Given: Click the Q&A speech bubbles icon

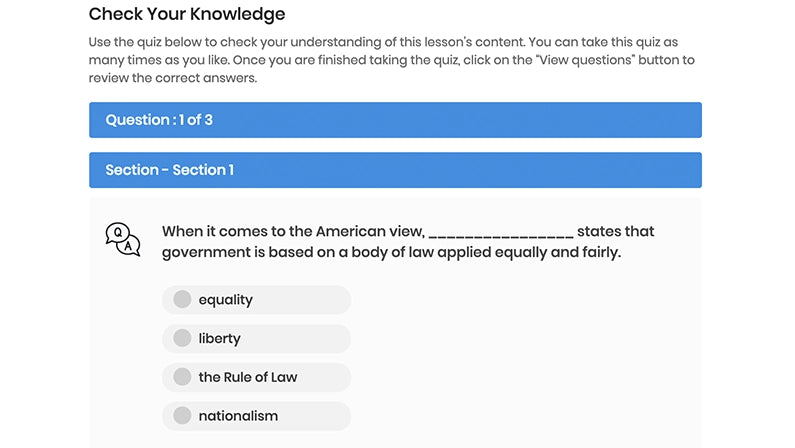Looking at the screenshot, I should pos(123,240).
